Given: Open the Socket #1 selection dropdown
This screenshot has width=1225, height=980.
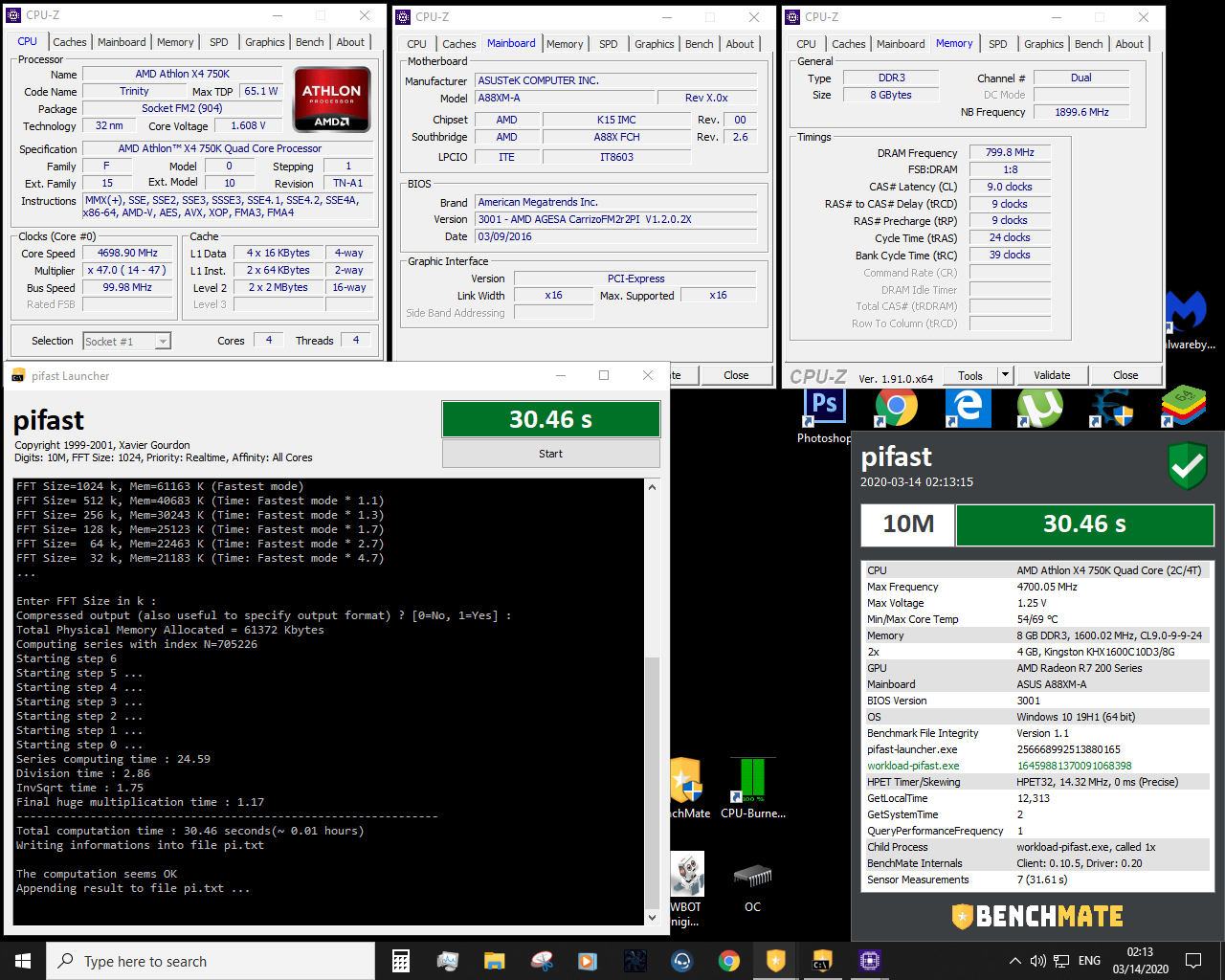Looking at the screenshot, I should point(126,342).
